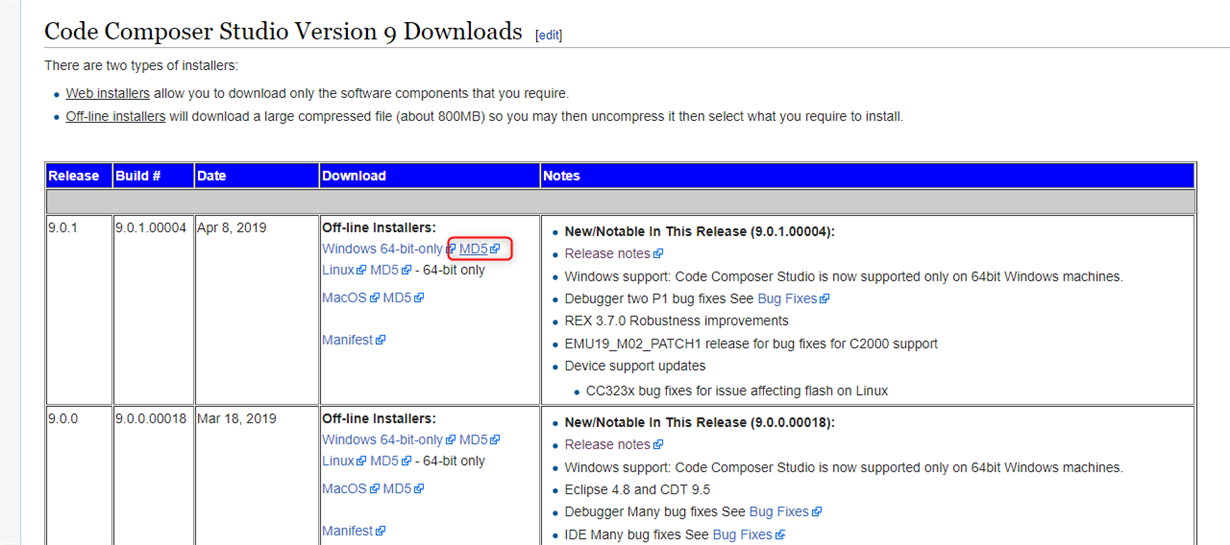Download MacOS installer for release 9.0.0
Image resolution: width=1230 pixels, height=545 pixels.
tap(345, 488)
